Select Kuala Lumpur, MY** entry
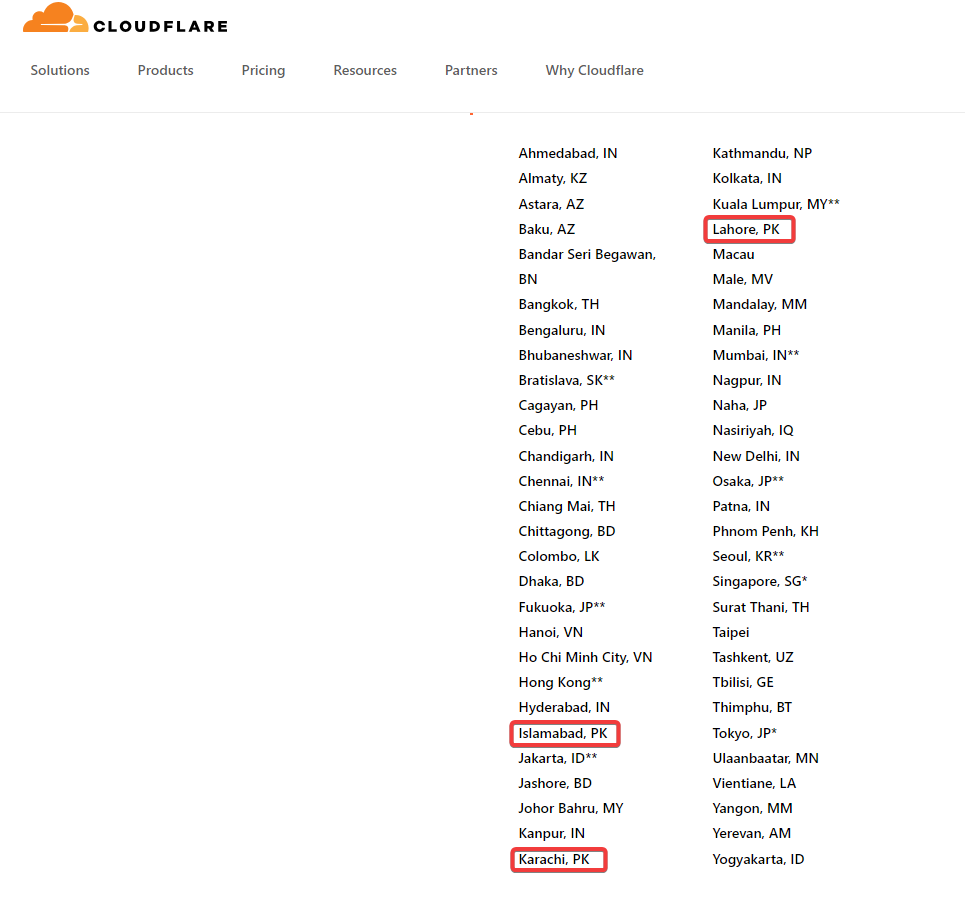965x904 pixels. pyautogui.click(x=776, y=204)
